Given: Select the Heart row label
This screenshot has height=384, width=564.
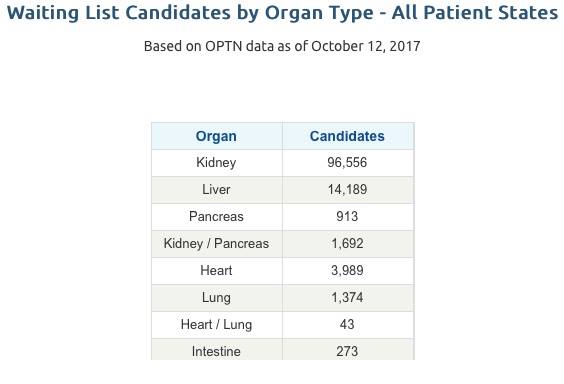Looking at the screenshot, I should click(216, 270).
